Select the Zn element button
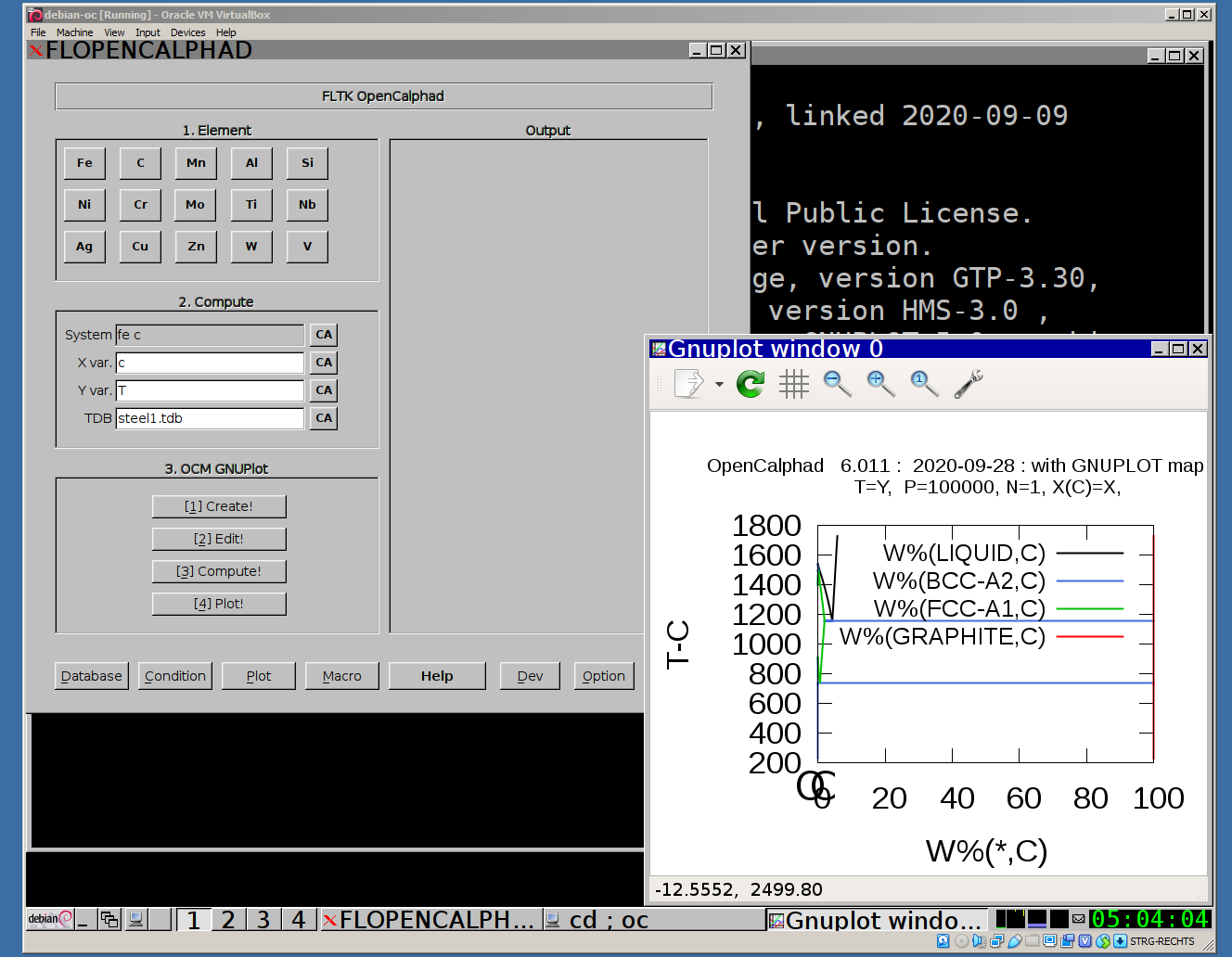The width and height of the screenshot is (1232, 957). tap(196, 247)
